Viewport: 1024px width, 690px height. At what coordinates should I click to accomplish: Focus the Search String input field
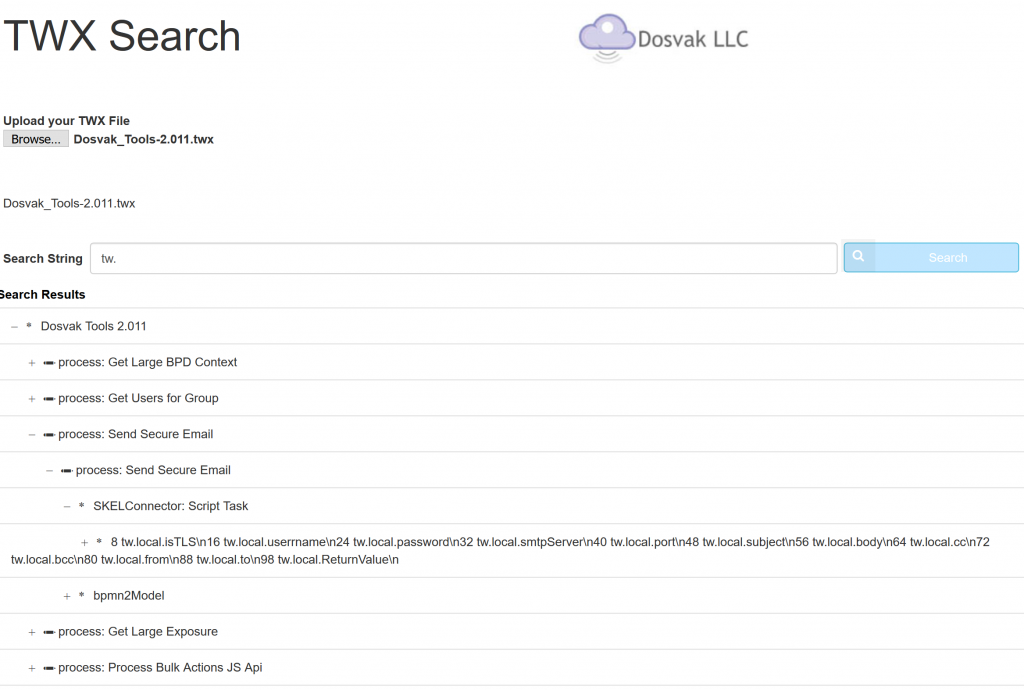coord(464,259)
